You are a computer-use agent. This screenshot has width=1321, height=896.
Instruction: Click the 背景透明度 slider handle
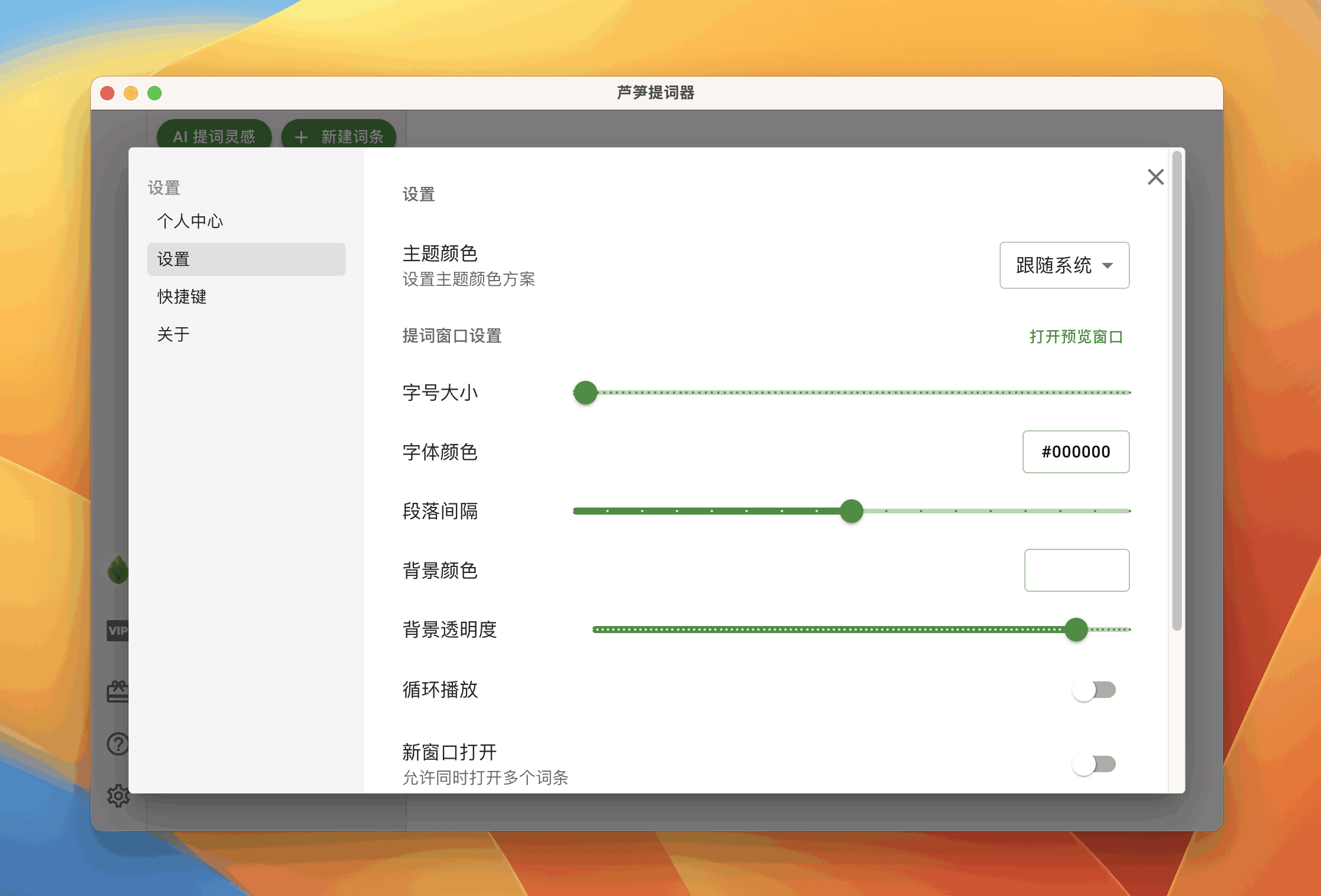(x=1076, y=630)
